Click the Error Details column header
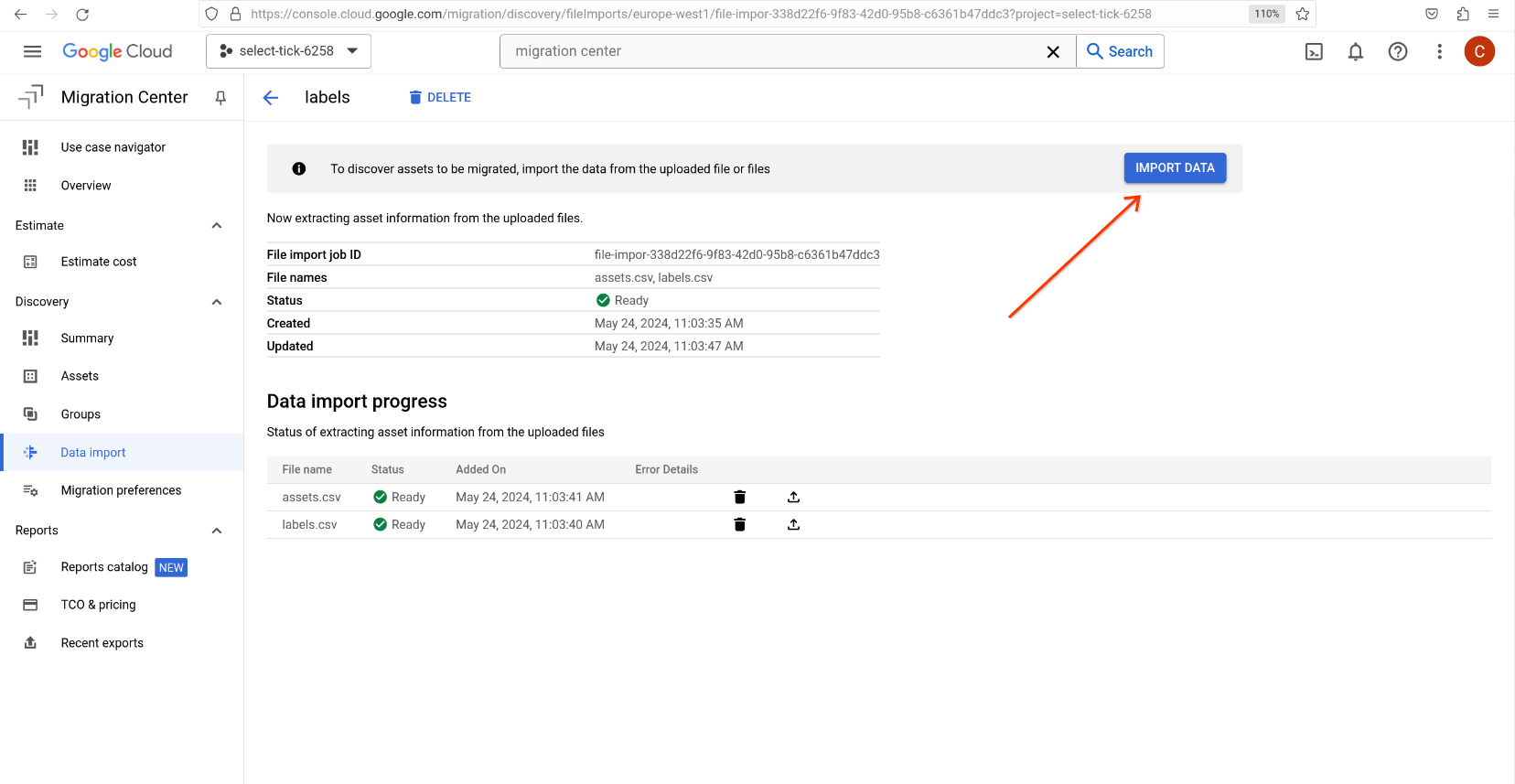 (667, 469)
